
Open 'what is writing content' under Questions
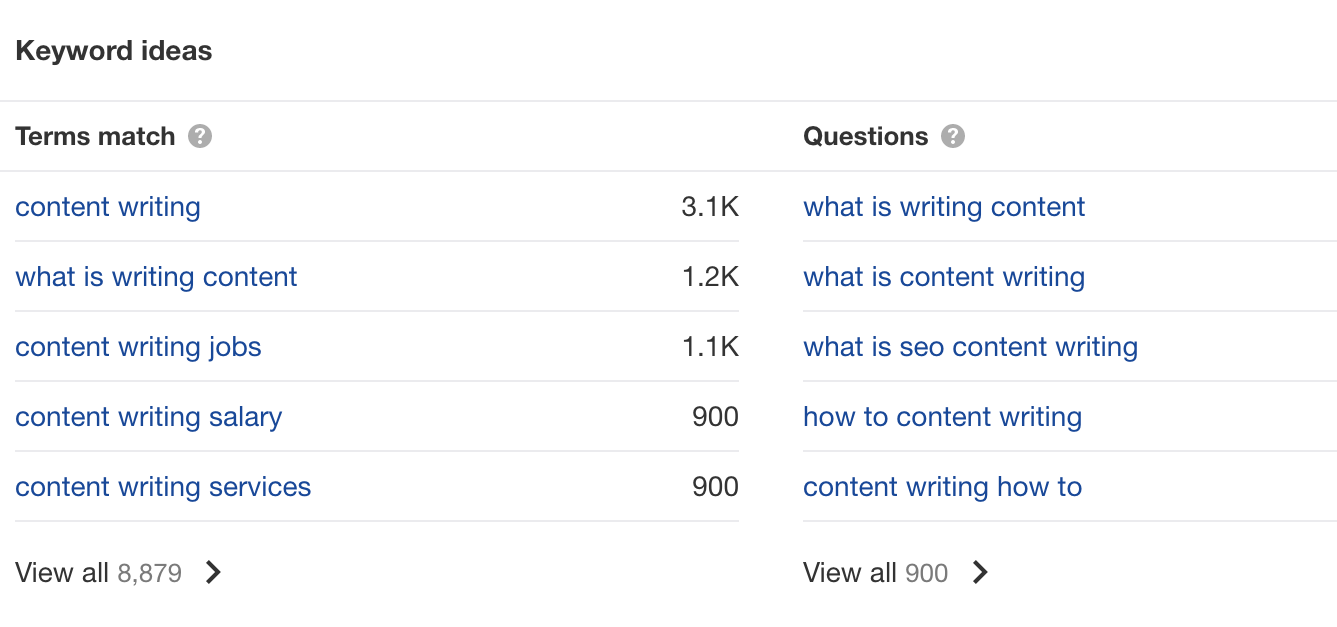tap(944, 207)
